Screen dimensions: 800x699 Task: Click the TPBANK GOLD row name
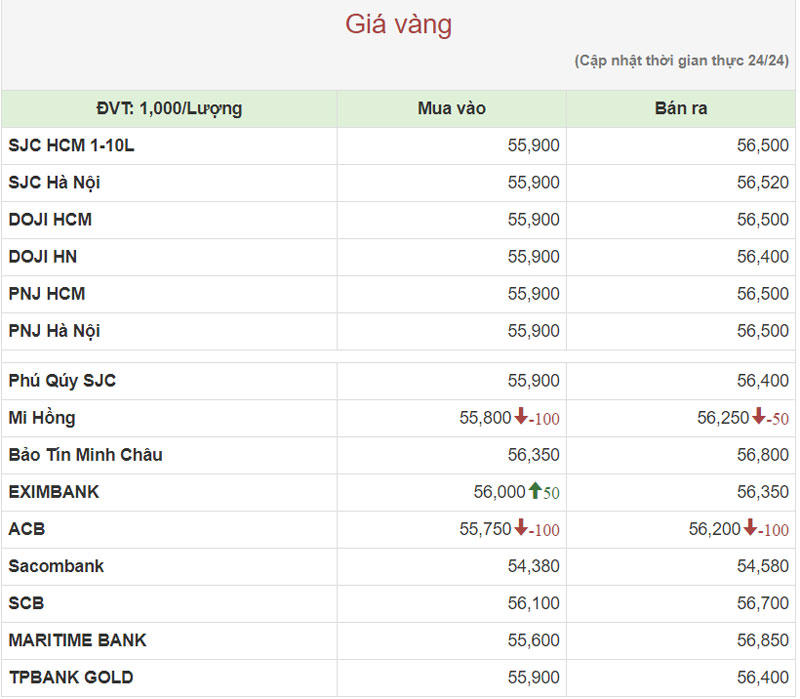pos(71,677)
